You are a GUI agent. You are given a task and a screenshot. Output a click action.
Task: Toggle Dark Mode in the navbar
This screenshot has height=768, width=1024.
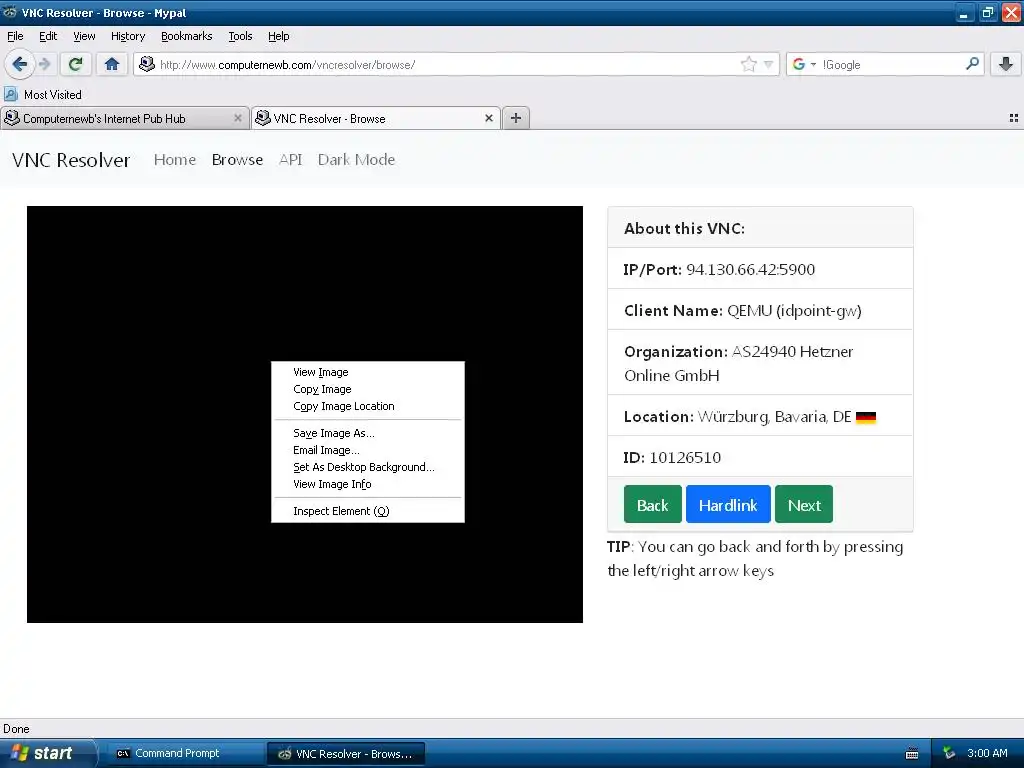pyautogui.click(x=356, y=160)
